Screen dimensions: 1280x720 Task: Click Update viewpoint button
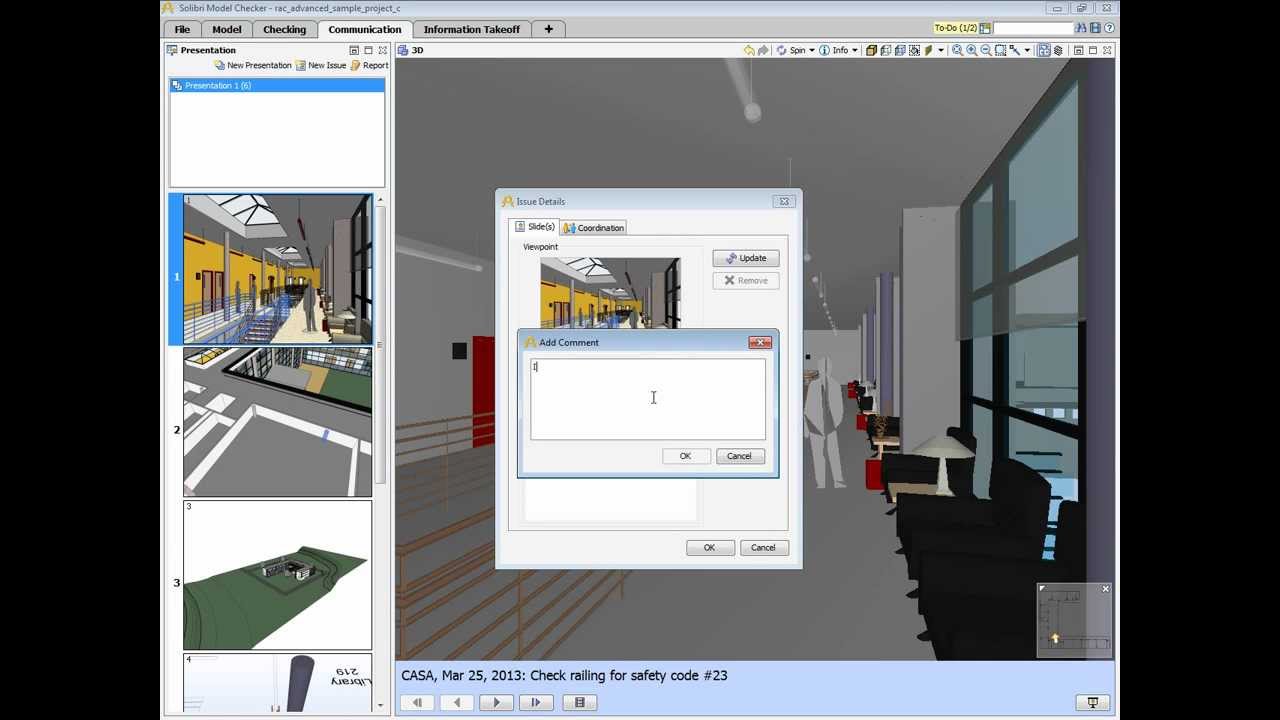tap(746, 258)
